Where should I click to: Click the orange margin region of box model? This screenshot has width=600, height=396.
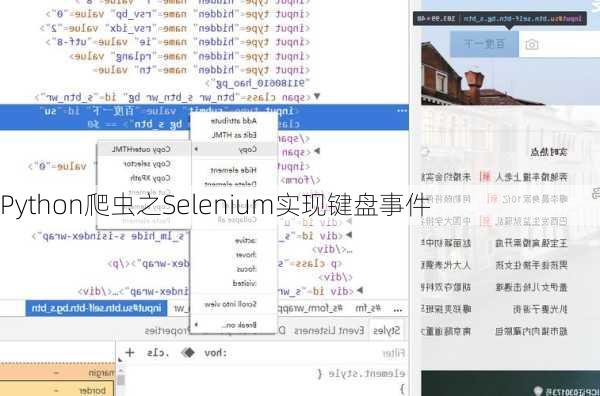[x=57, y=371]
